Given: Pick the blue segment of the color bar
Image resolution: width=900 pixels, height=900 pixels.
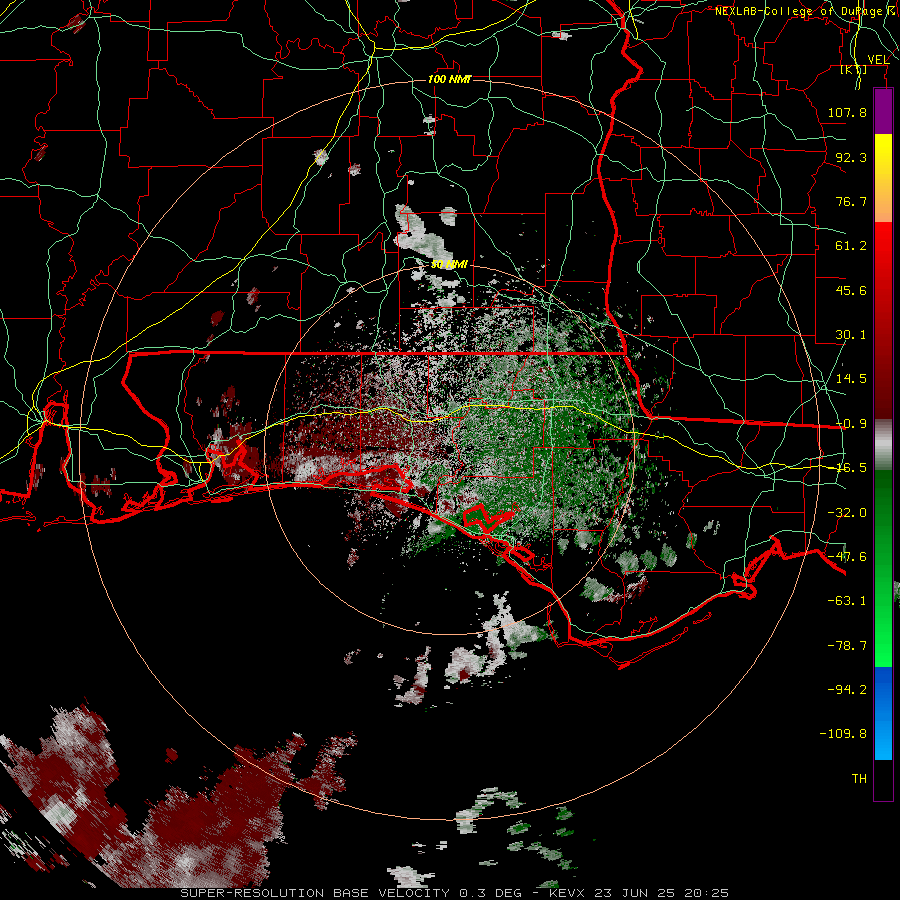Looking at the screenshot, I should pyautogui.click(x=883, y=713).
